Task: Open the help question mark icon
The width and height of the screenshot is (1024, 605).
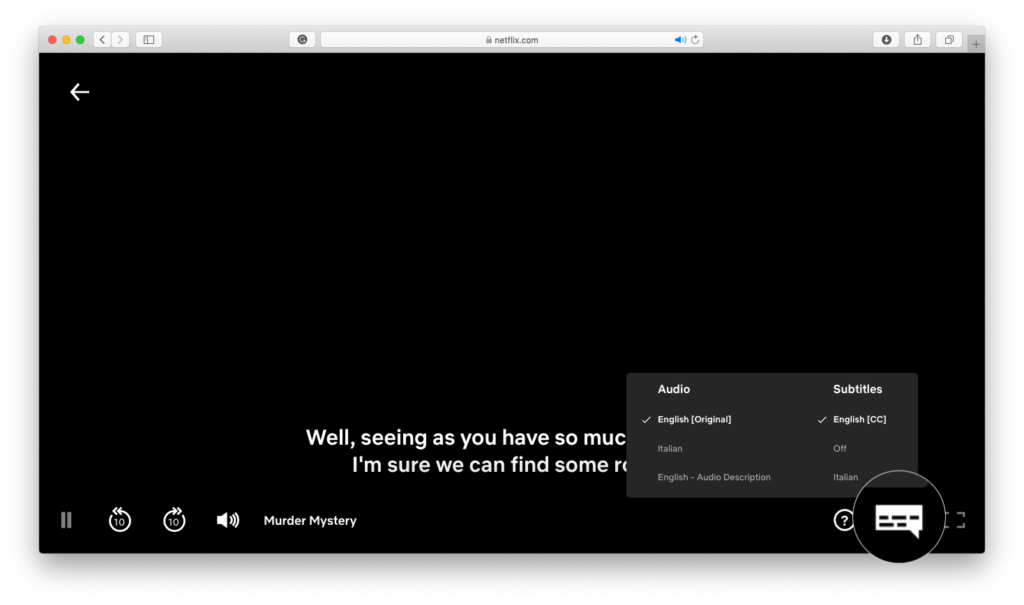Action: click(x=844, y=520)
